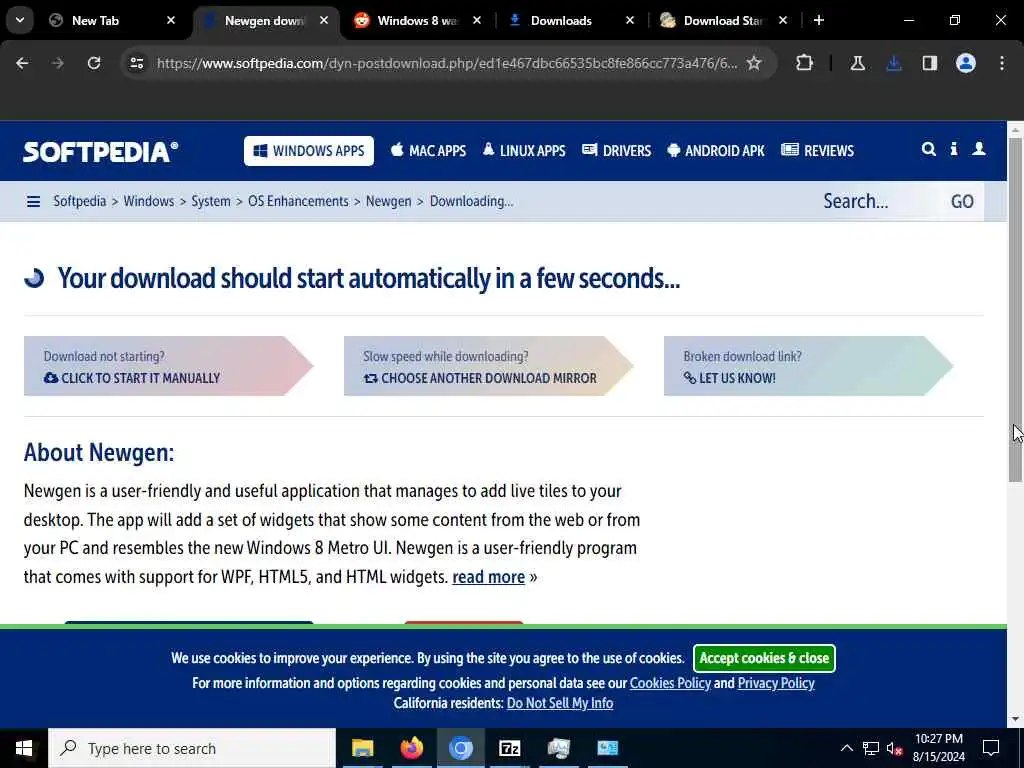Click the Softpedia URL address bar
1024x768 pixels.
[x=447, y=63]
